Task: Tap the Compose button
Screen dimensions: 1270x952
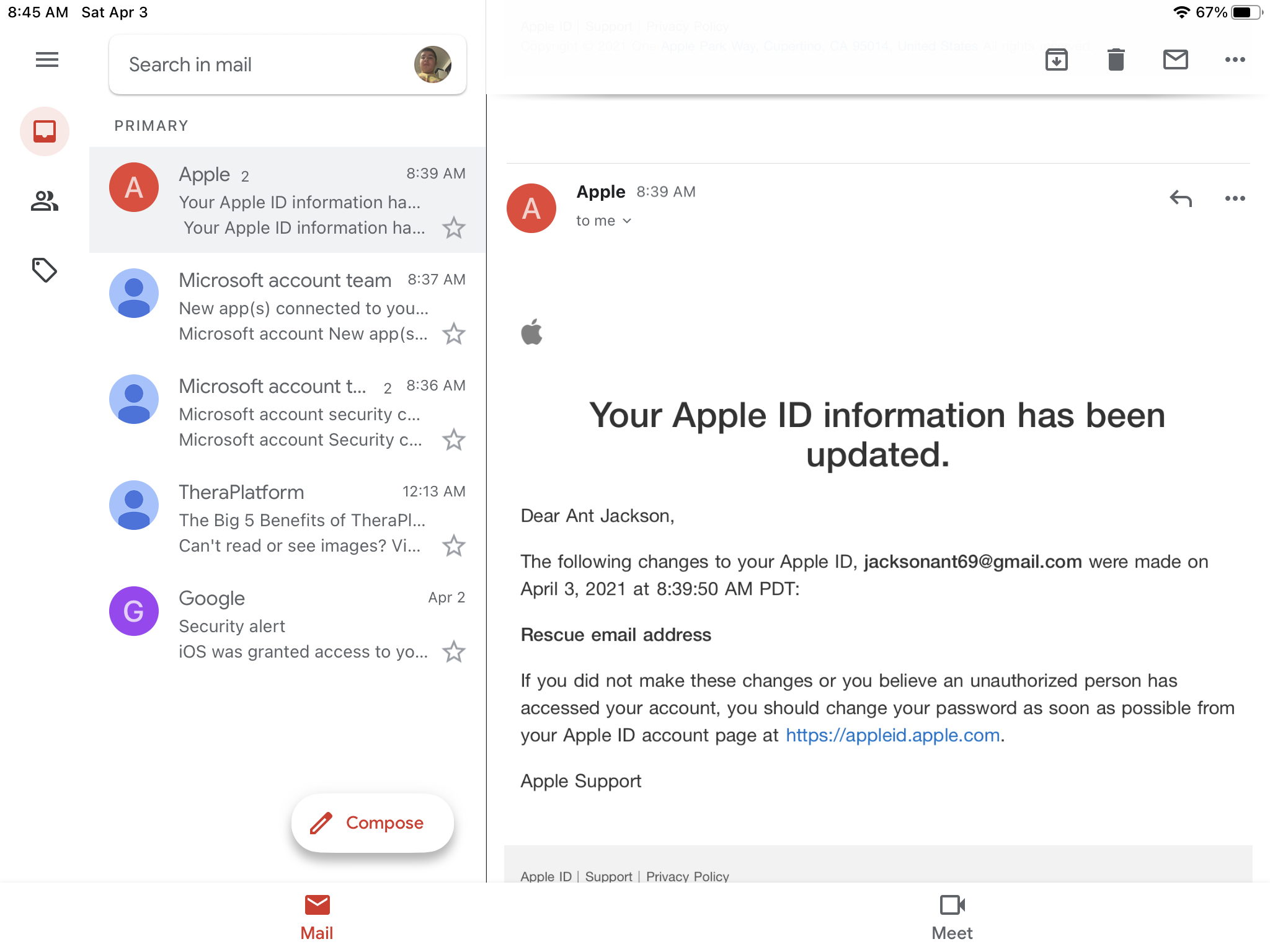Action: 372,822
